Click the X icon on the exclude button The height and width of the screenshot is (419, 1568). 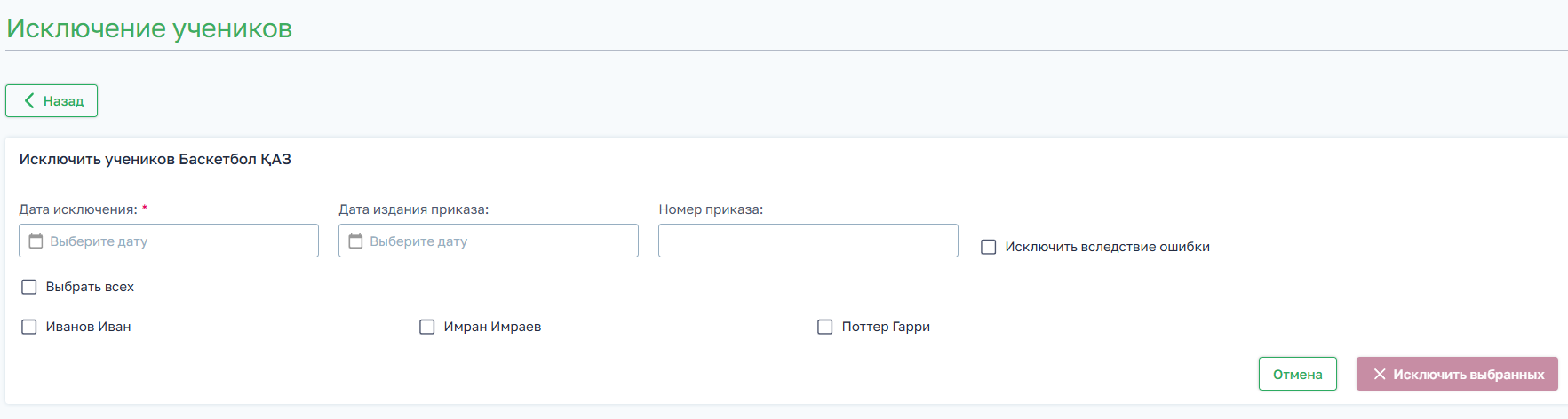[1380, 375]
